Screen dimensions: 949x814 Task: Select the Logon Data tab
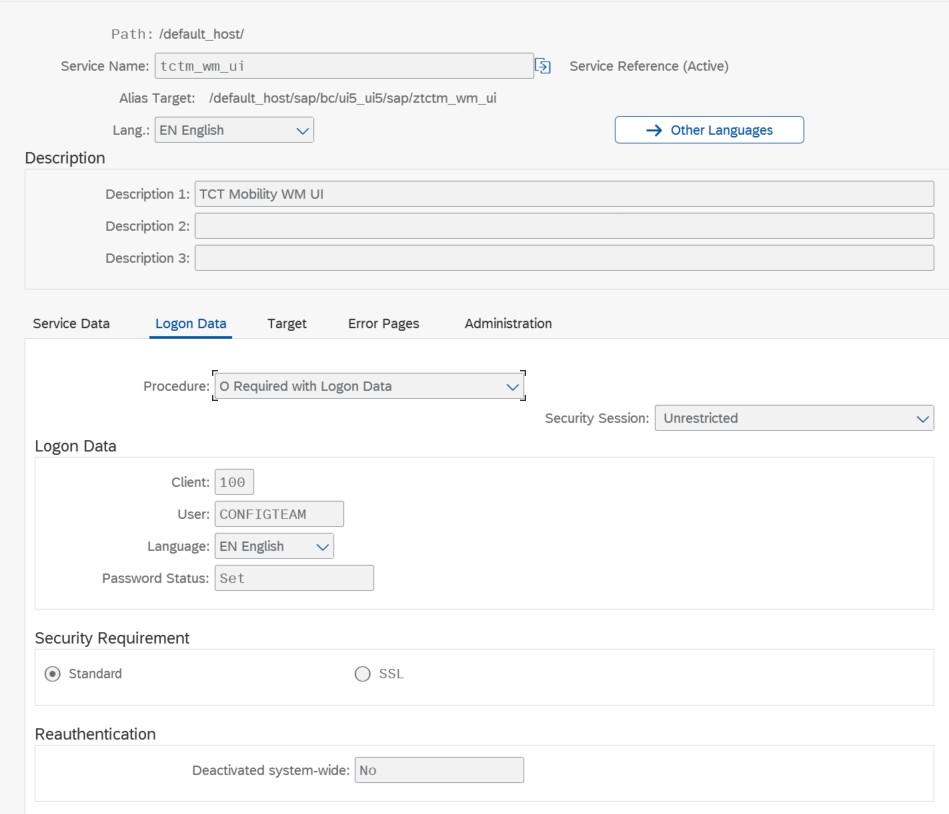(x=191, y=324)
